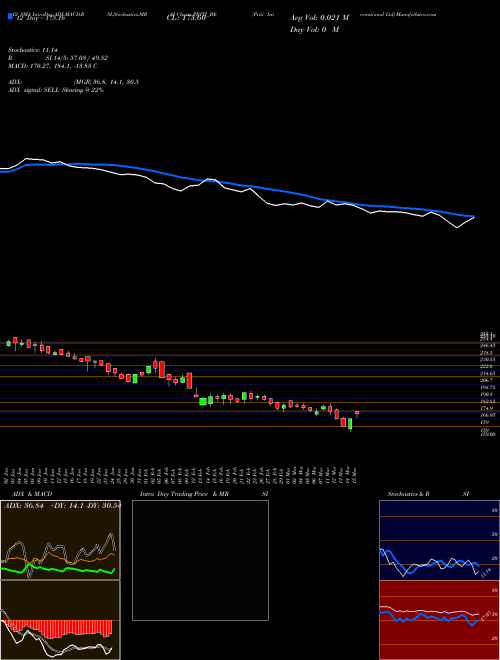Click the final red candlestick on the chart
Viewport: 500px width, 660px height.
click(x=357, y=413)
